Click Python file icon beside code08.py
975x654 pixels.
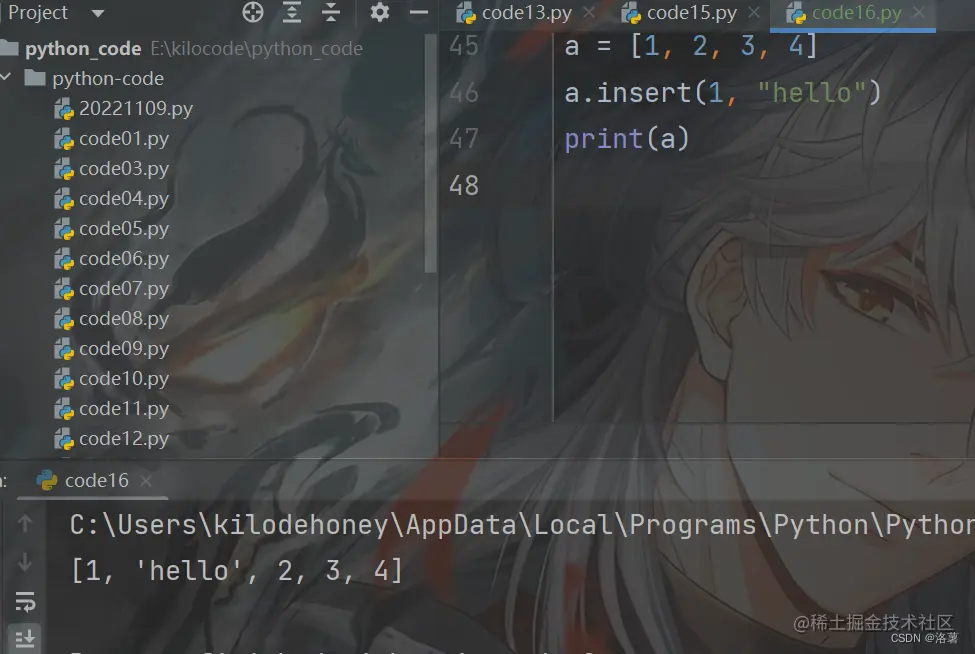pyautogui.click(x=63, y=319)
